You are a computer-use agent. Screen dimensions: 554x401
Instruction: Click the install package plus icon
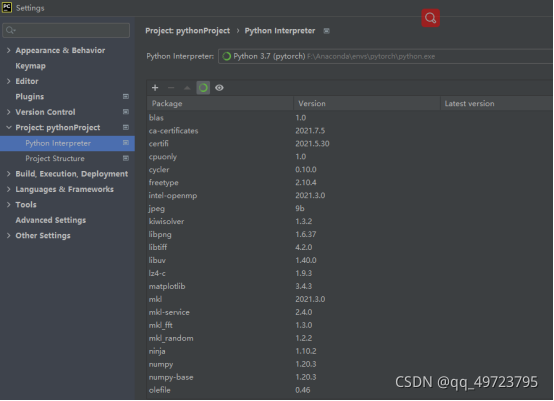(155, 88)
